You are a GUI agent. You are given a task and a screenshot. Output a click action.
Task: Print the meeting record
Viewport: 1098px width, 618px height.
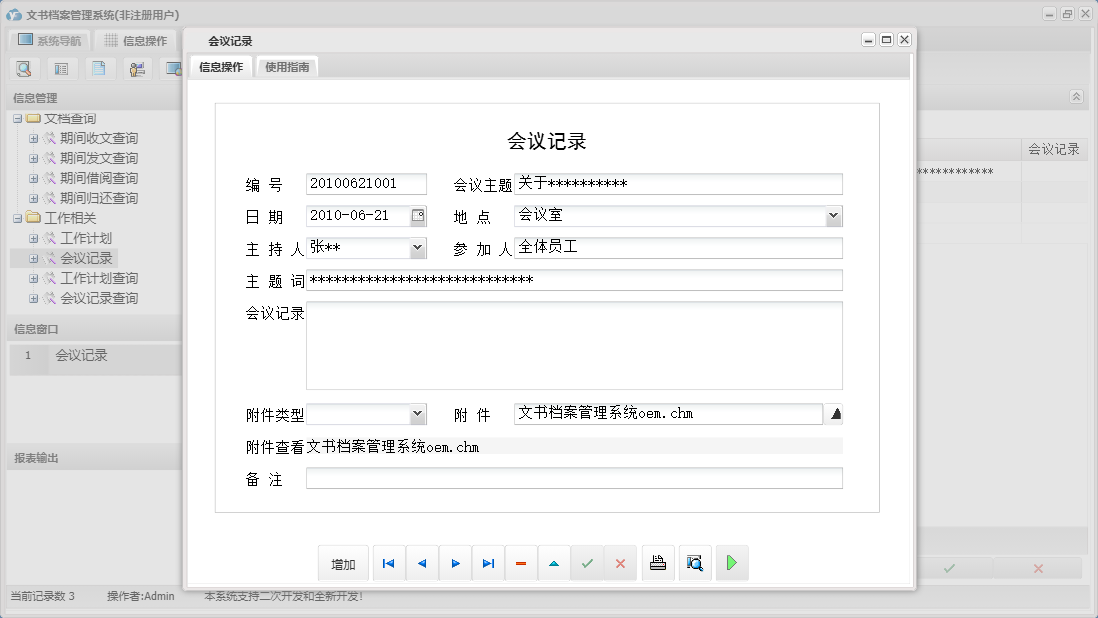point(658,563)
